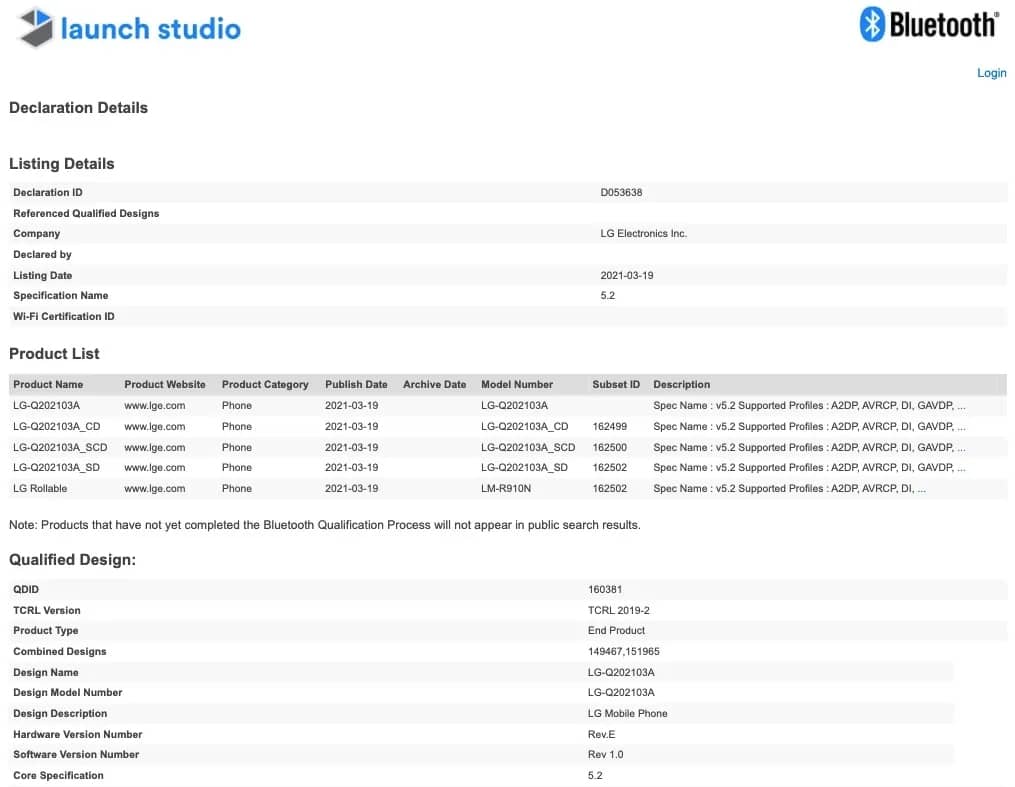This screenshot has height=787, width=1015.
Task: Click the Launch Studio logo icon
Action: point(36,28)
